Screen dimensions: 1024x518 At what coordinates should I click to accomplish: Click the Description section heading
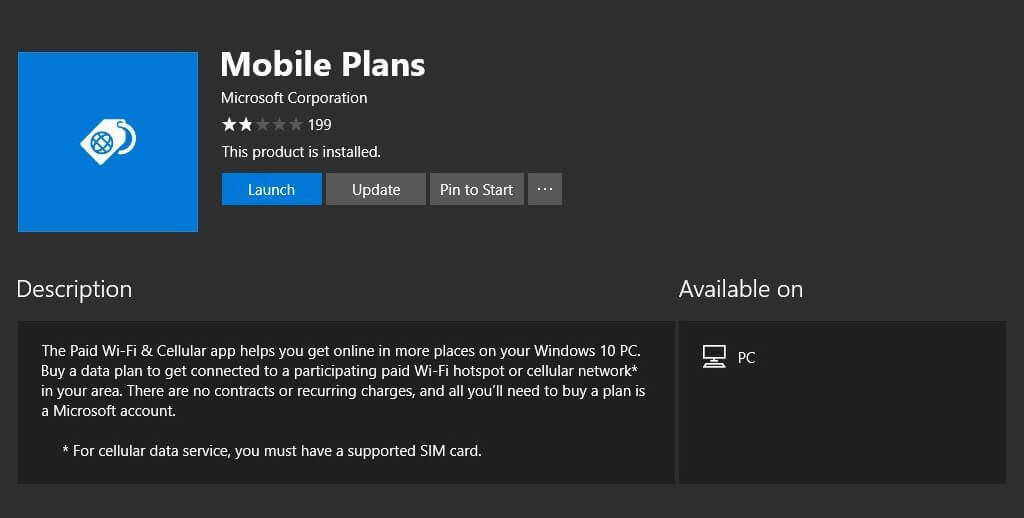click(x=74, y=289)
